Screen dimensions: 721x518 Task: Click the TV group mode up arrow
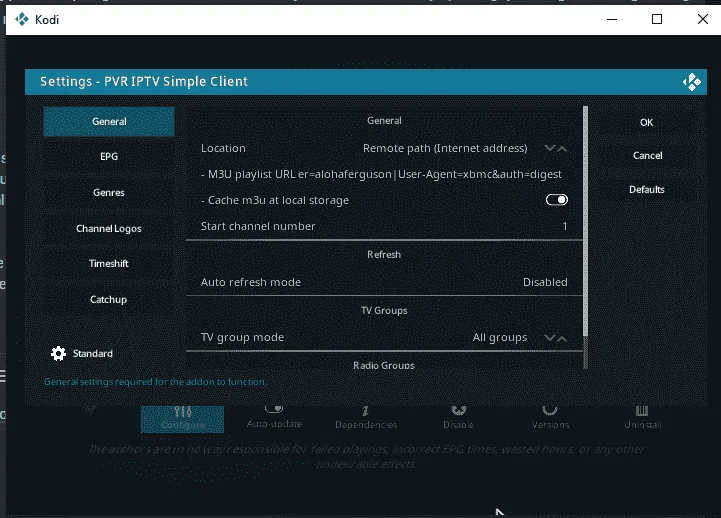[562, 338]
